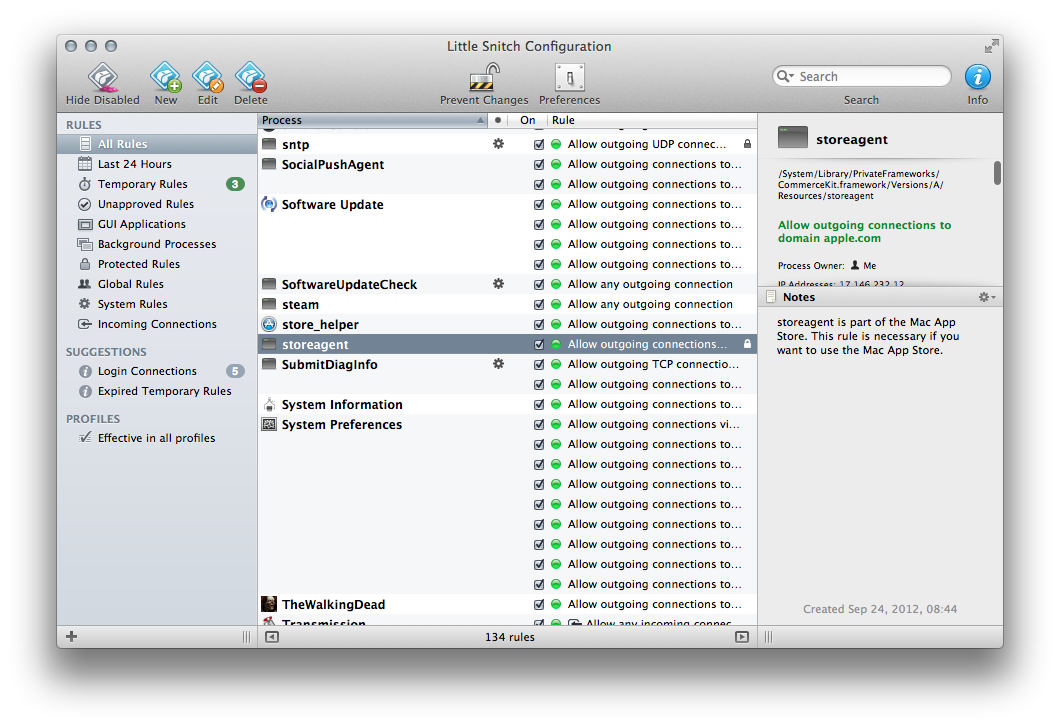Select Global Rules filter
This screenshot has height=727, width=1060.
(x=157, y=284)
